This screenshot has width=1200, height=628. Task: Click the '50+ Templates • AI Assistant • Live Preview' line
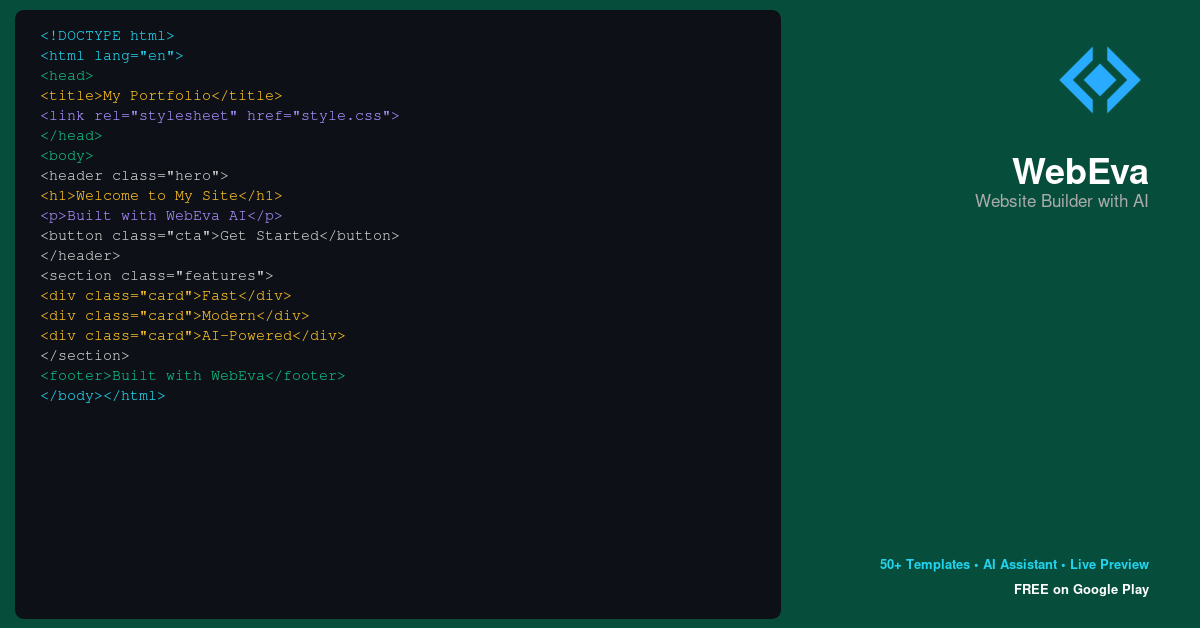[1014, 565]
